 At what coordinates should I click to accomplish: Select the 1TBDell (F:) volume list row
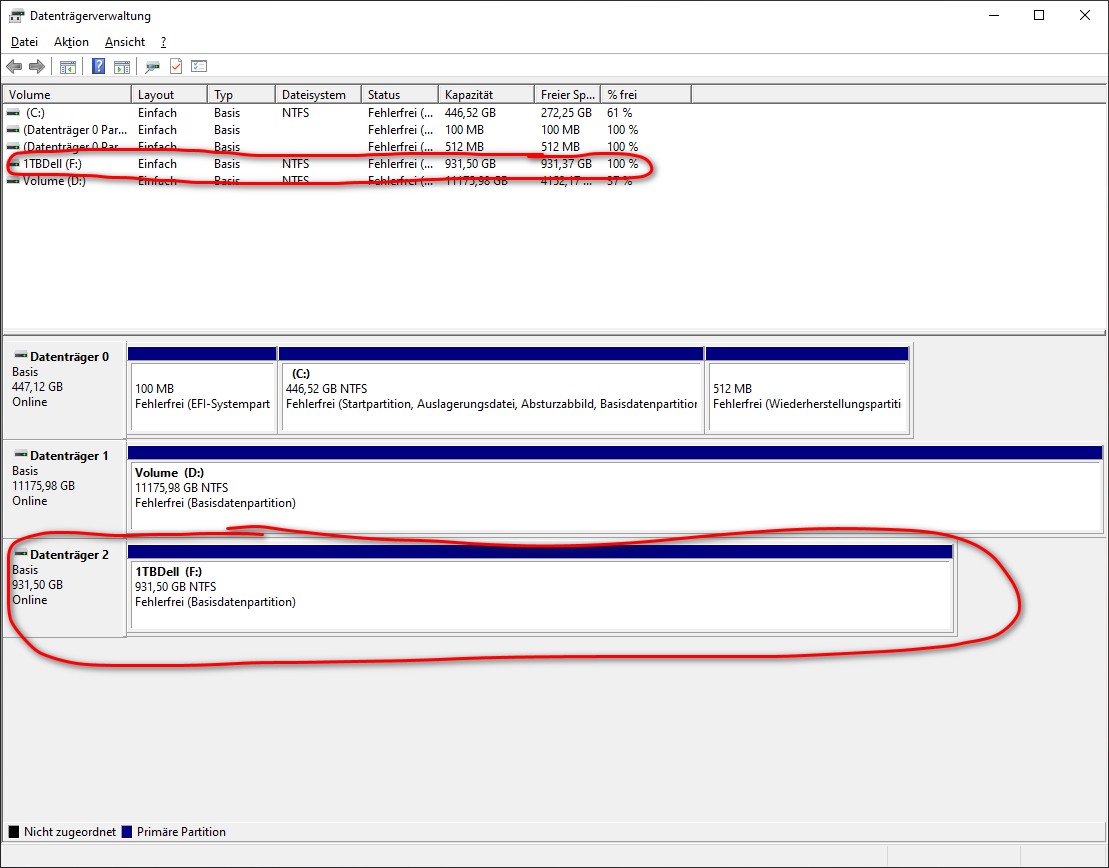click(347, 163)
